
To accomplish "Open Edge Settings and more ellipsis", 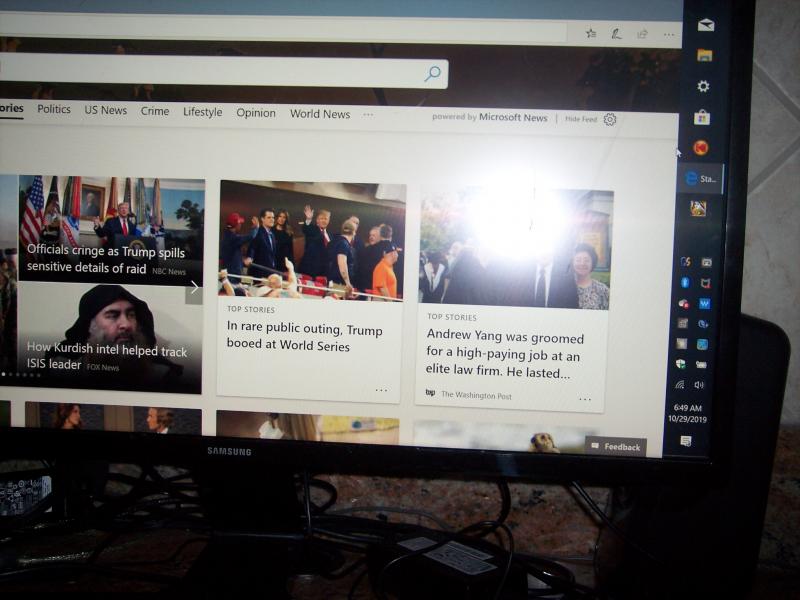I will (x=669, y=35).
